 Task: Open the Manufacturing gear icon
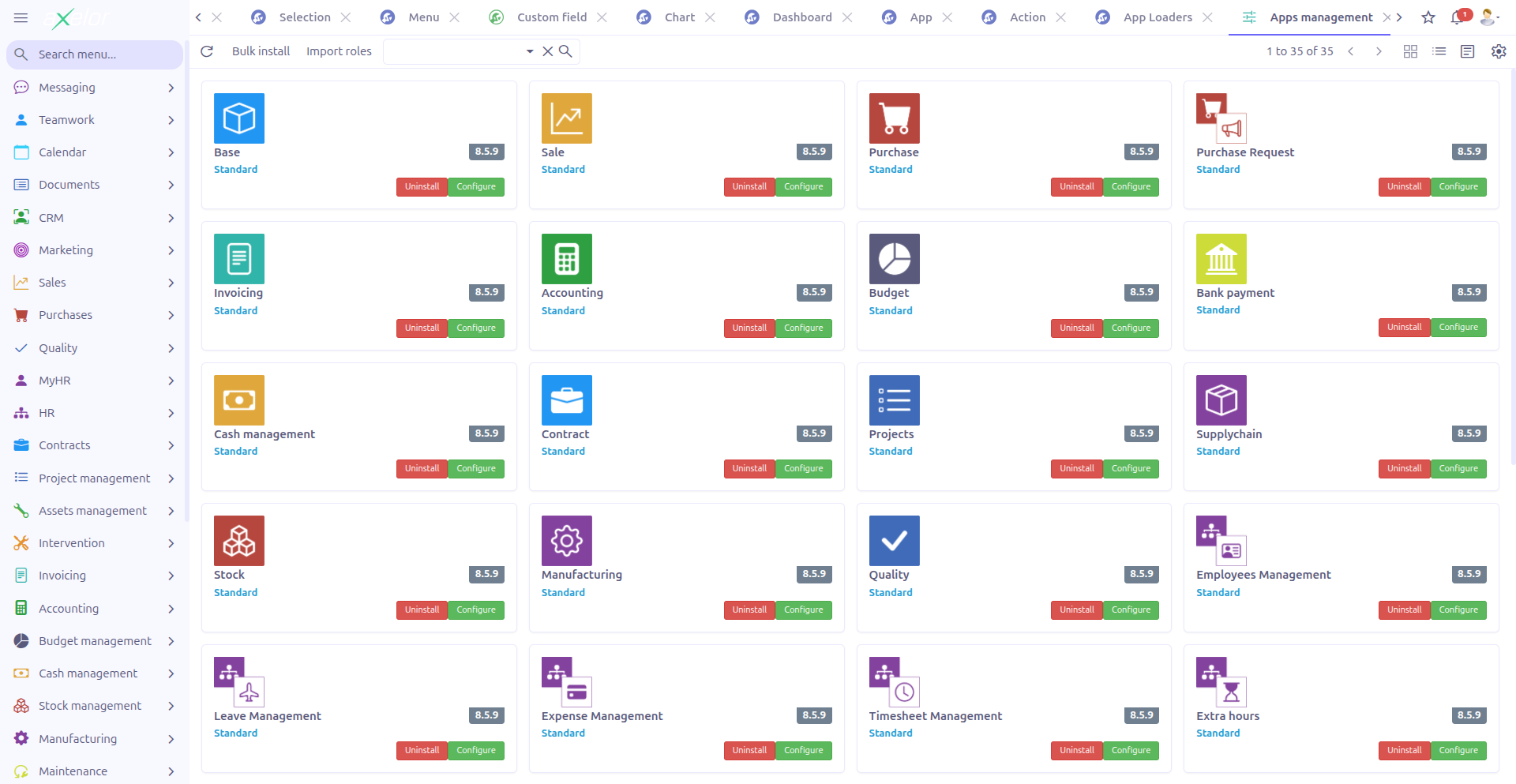pyautogui.click(x=566, y=541)
